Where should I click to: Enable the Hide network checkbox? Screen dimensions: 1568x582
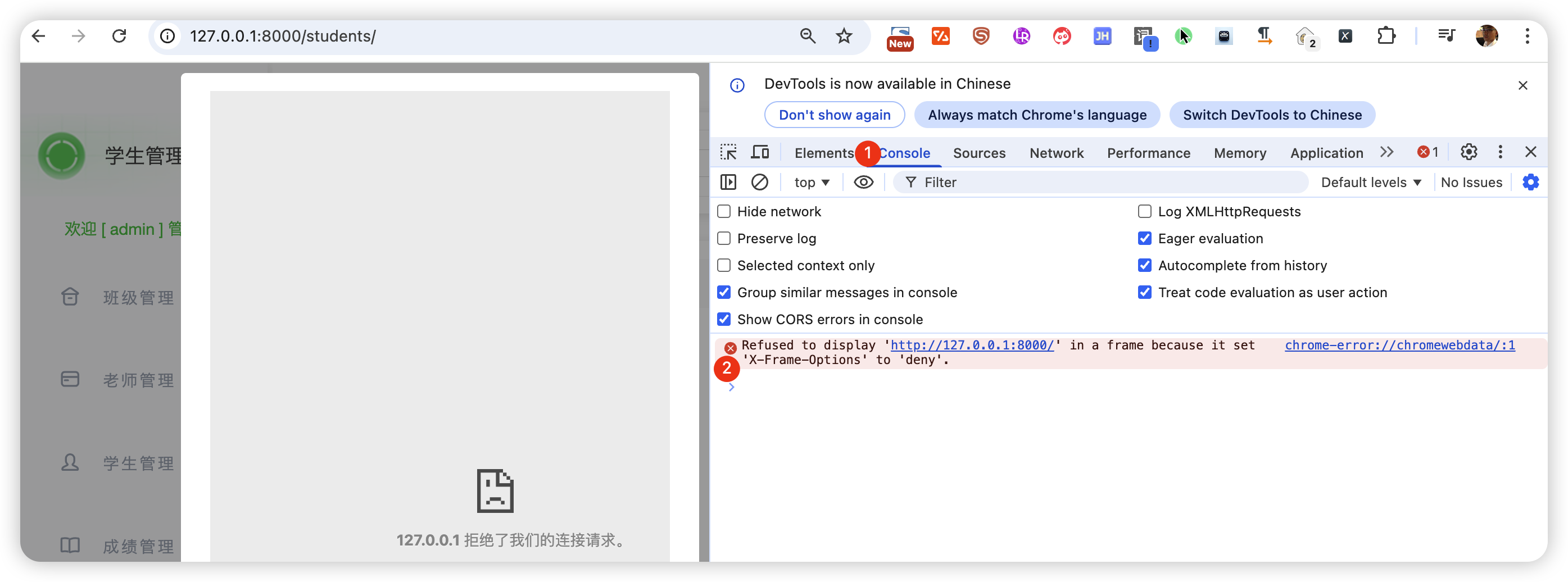pyautogui.click(x=724, y=212)
